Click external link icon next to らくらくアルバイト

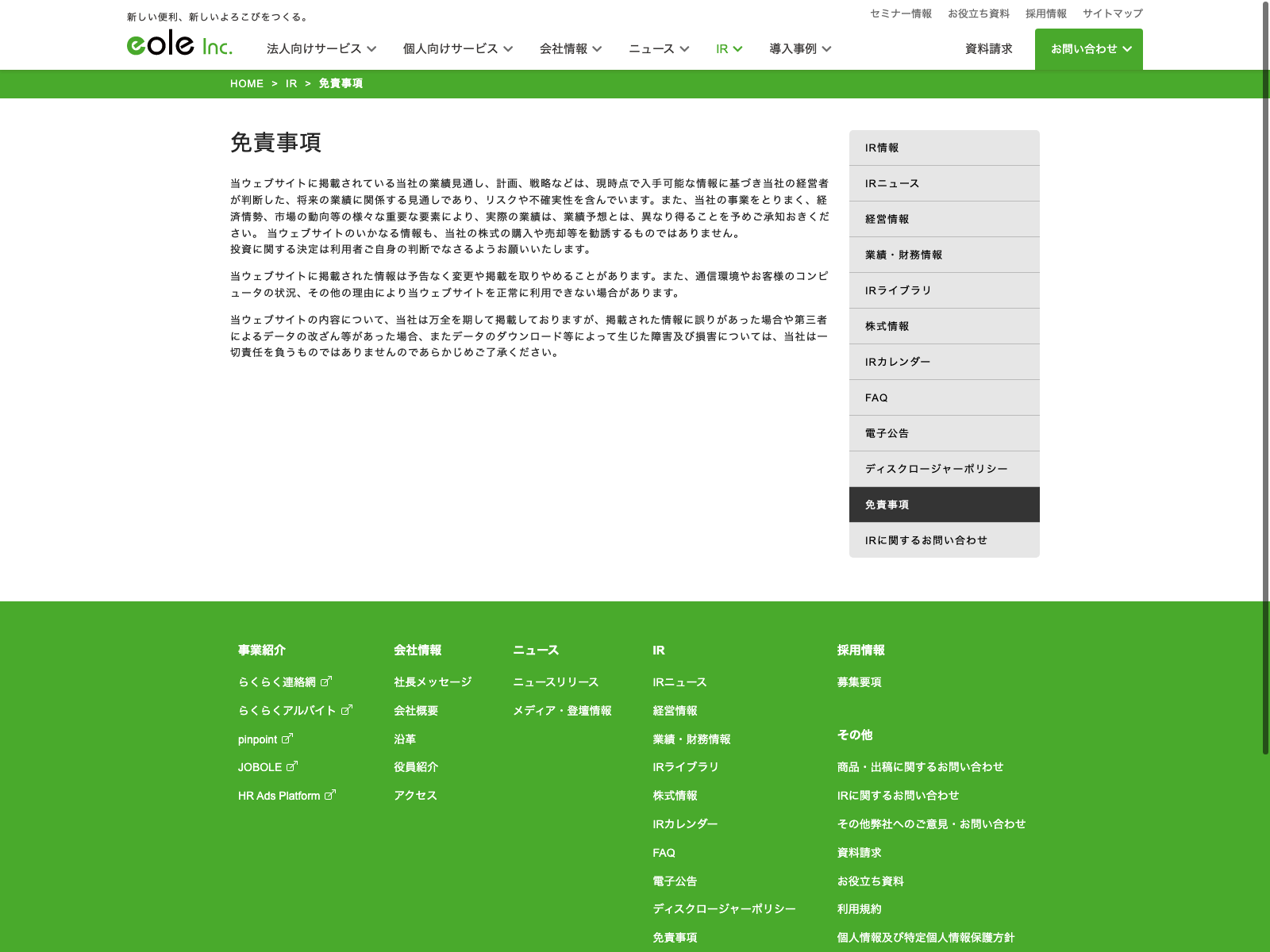point(346,710)
